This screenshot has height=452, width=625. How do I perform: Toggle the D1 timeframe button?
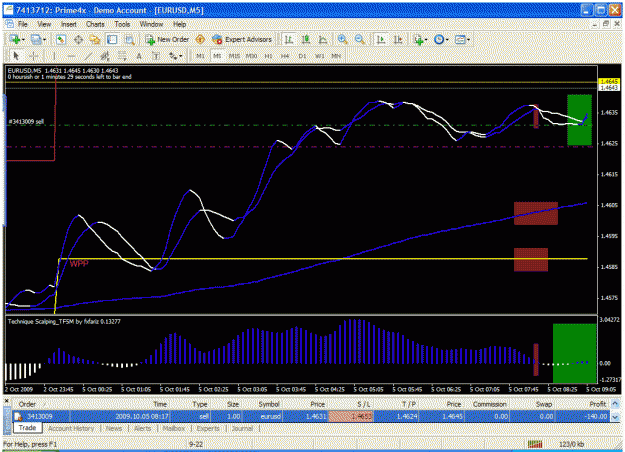pyautogui.click(x=302, y=56)
